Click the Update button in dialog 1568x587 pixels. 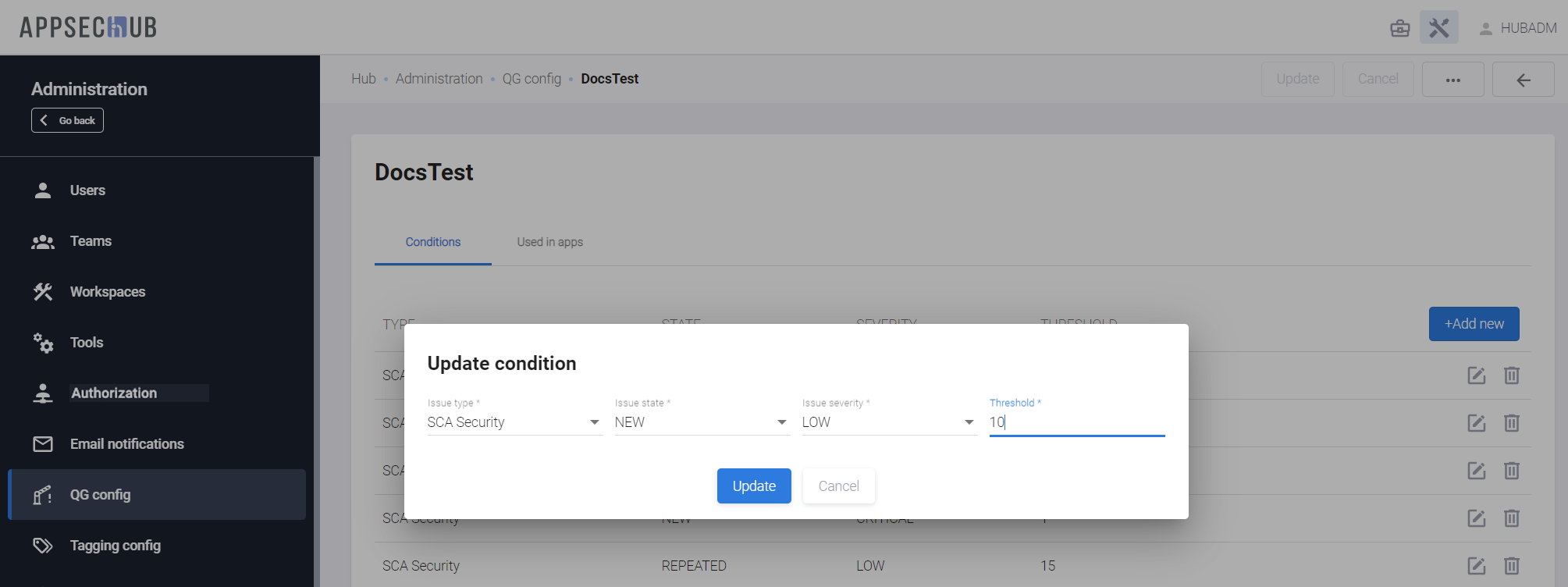pos(754,486)
